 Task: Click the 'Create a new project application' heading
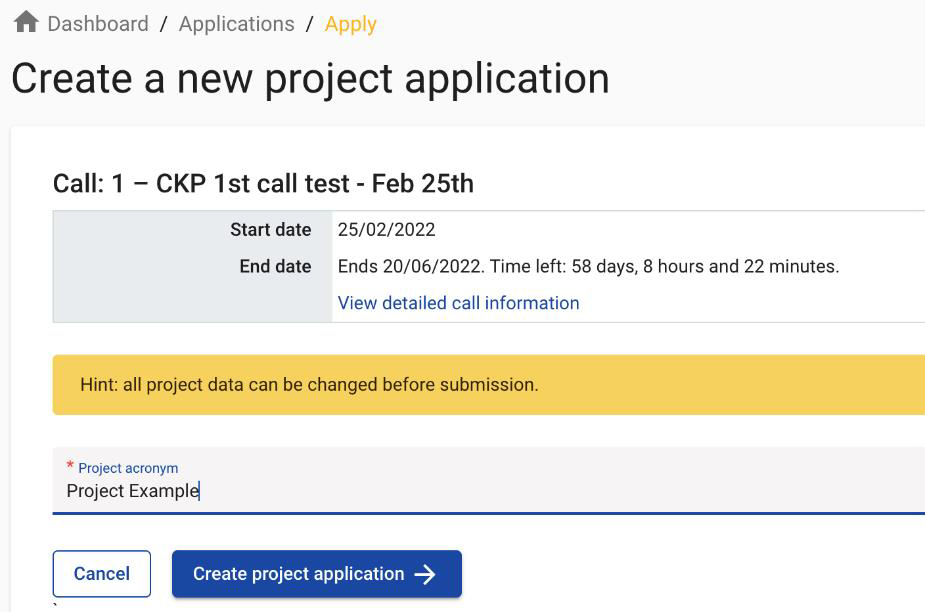pos(310,79)
